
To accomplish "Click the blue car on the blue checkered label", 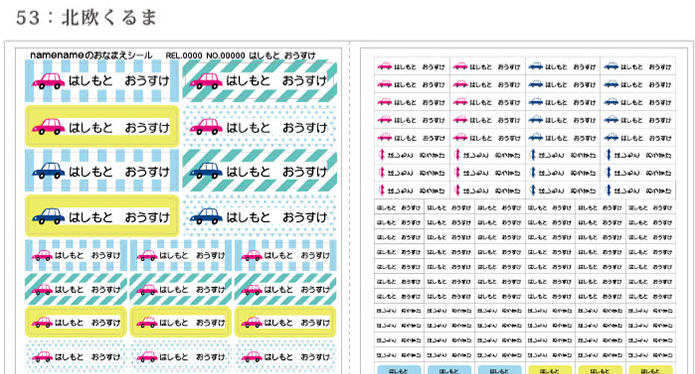I will [x=48, y=171].
